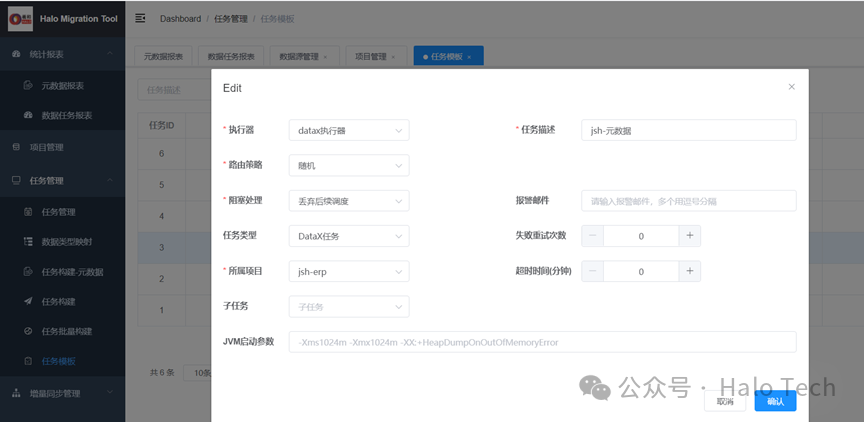Click the 任务描述 field containing jsh-元数据
Image resolution: width=864 pixels, height=422 pixels.
(x=689, y=131)
